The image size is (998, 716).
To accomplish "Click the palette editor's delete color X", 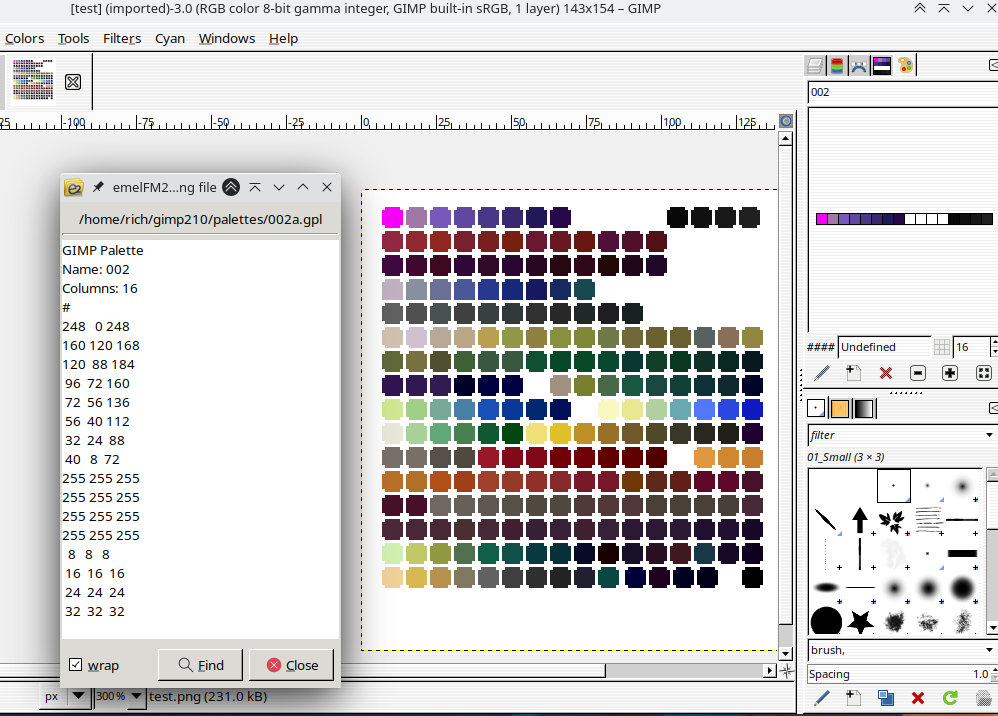I will coord(885,373).
